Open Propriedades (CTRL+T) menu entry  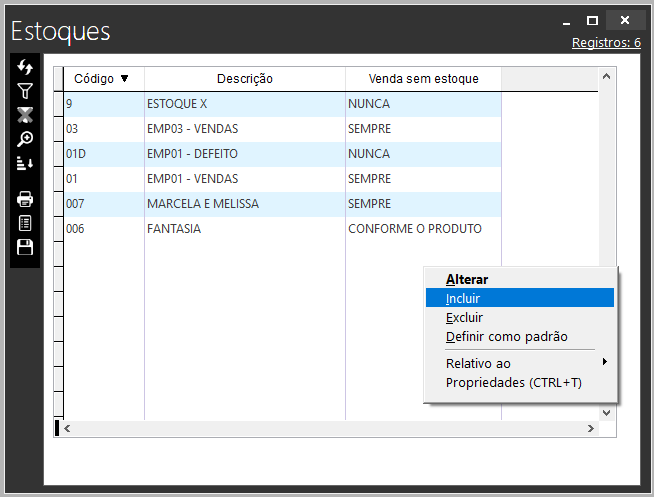[519, 383]
